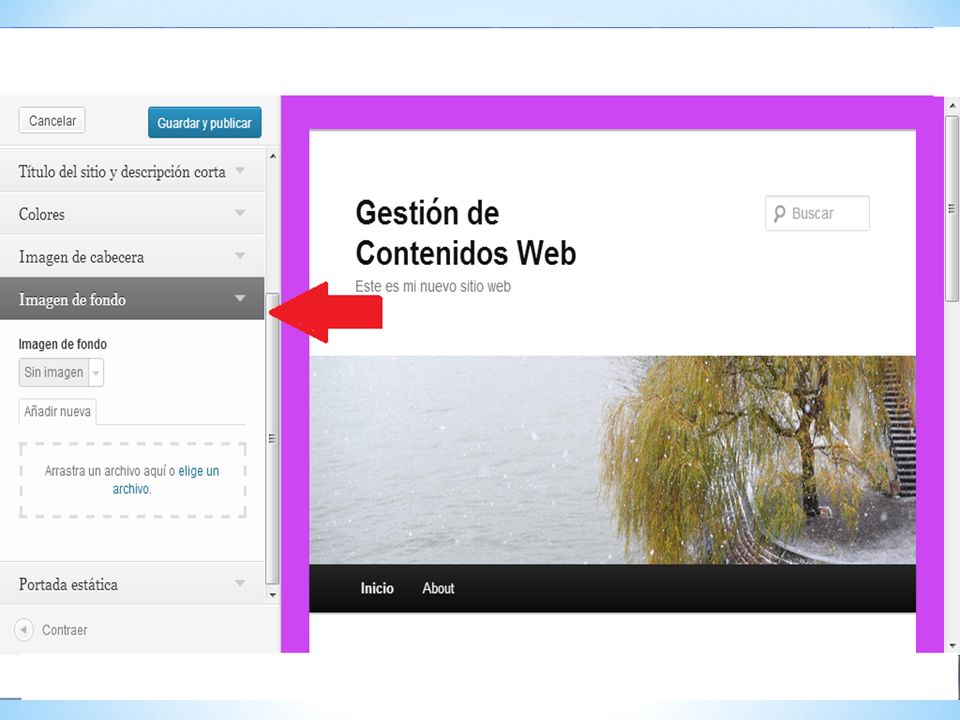960x720 pixels.
Task: Save with the Guardar y publicar button
Action: (x=204, y=122)
